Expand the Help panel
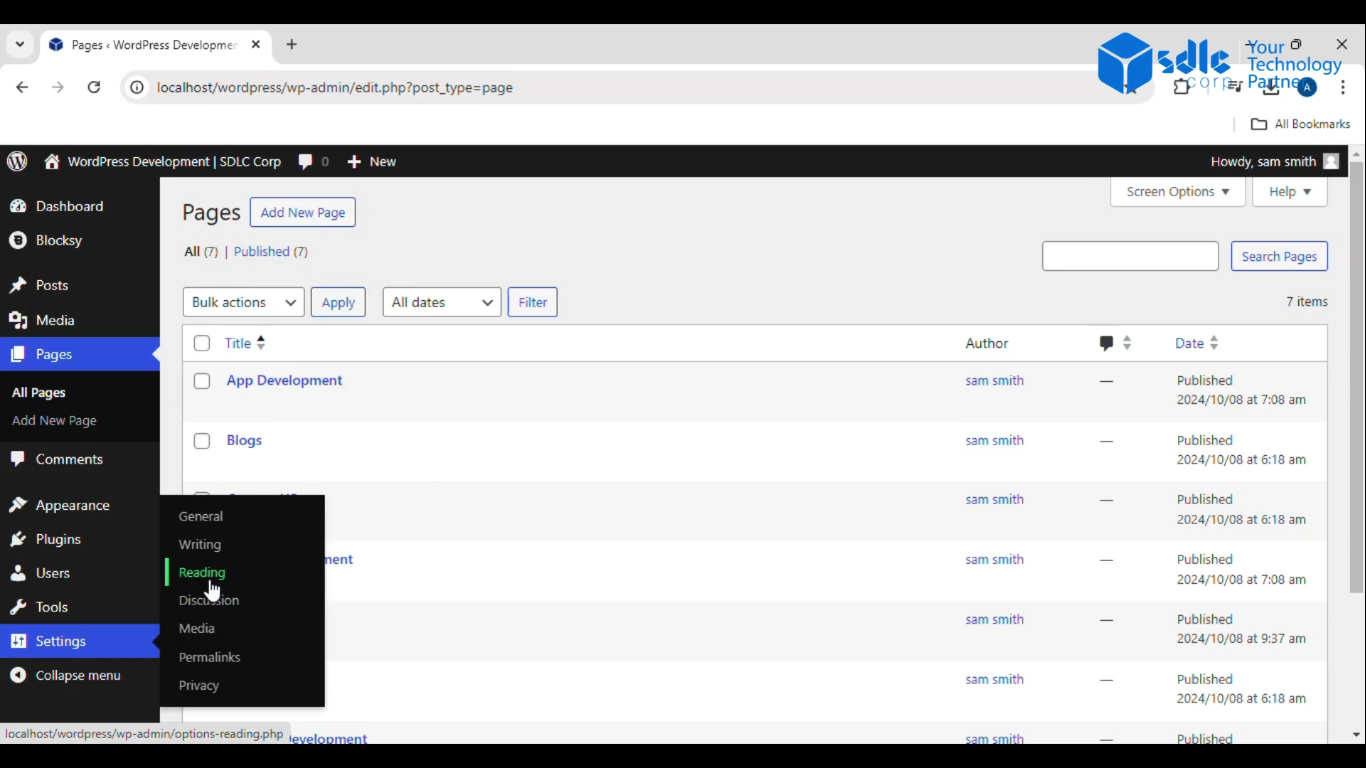 coord(1290,191)
